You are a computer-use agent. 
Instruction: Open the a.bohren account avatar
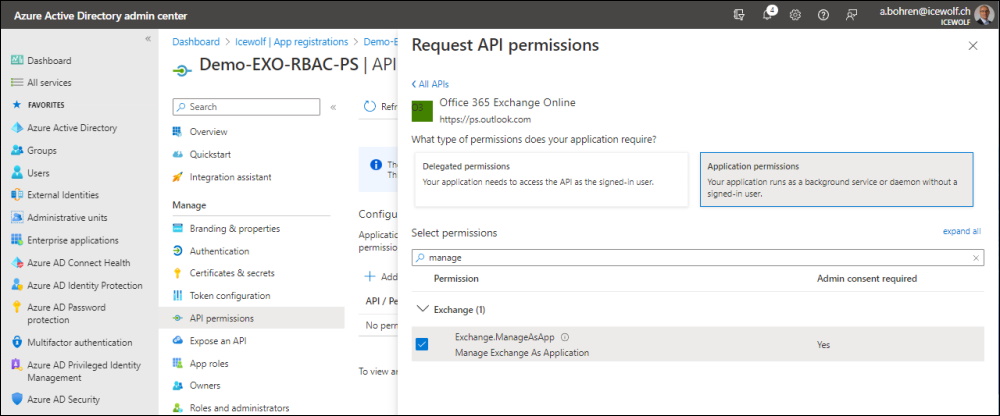(984, 14)
